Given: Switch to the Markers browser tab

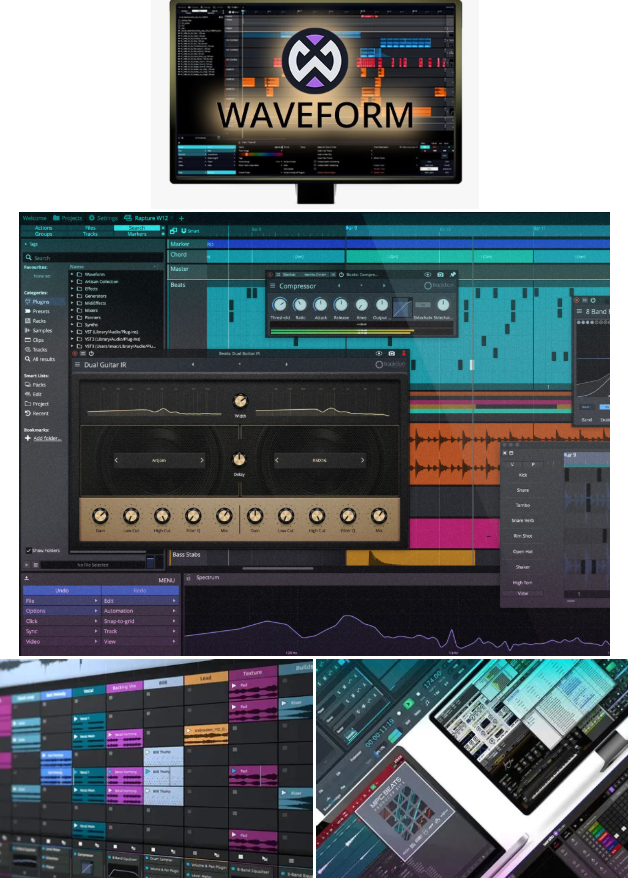Looking at the screenshot, I should (x=137, y=234).
